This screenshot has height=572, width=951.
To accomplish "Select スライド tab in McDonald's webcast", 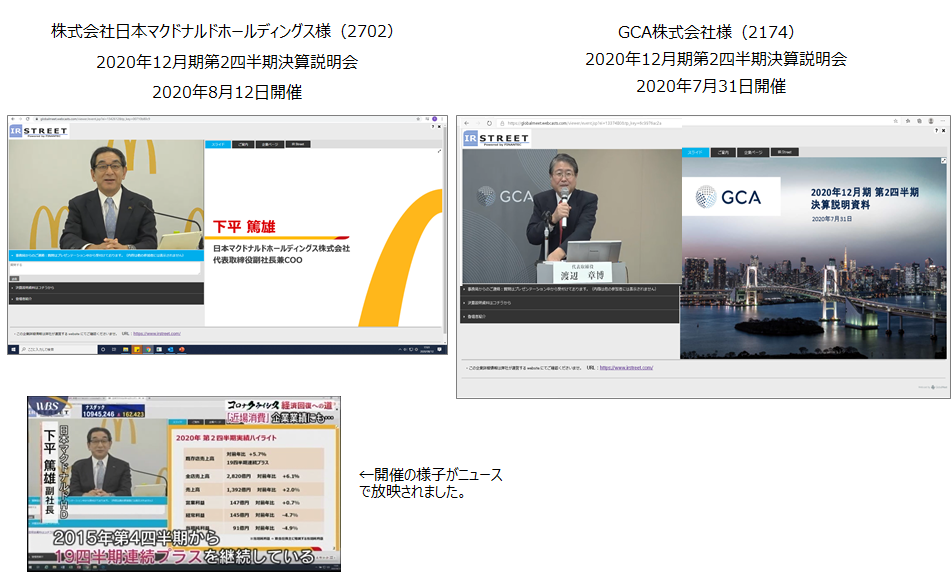I will [x=218, y=144].
